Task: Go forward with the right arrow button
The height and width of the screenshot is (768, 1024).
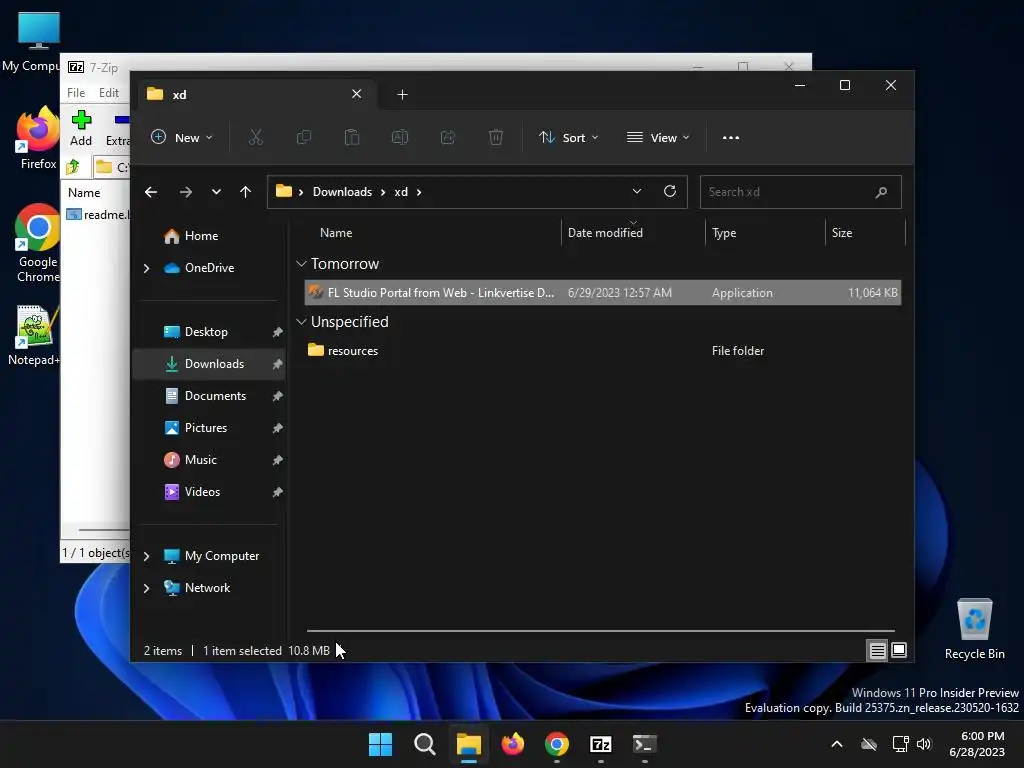Action: [185, 192]
